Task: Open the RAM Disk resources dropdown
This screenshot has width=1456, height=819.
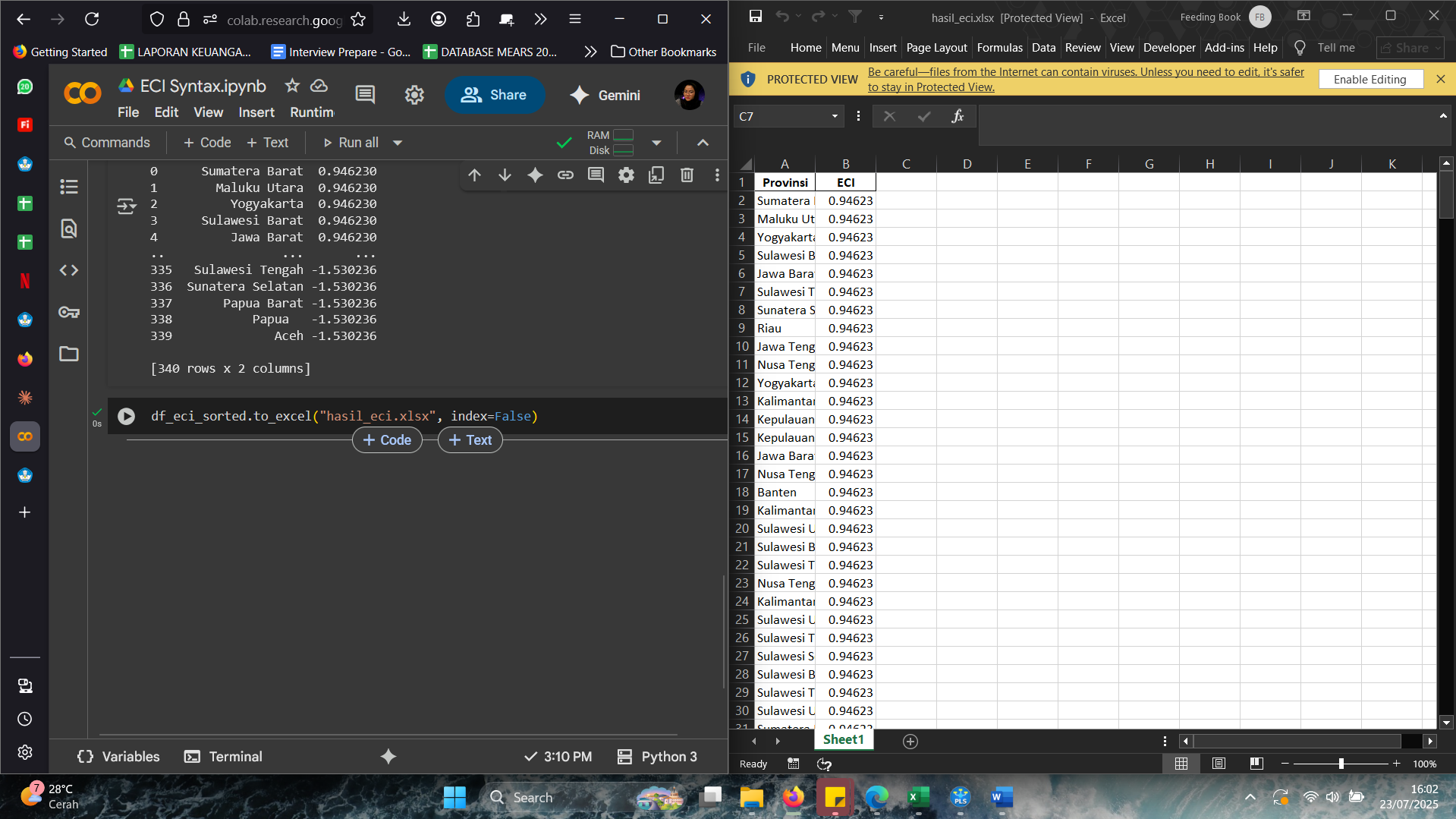Action: pyautogui.click(x=656, y=143)
